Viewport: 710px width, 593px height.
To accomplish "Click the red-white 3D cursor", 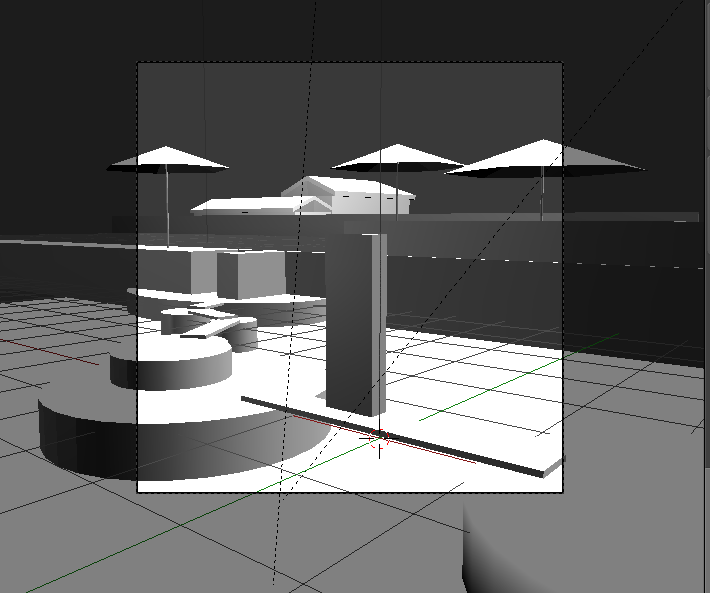I will (x=379, y=438).
